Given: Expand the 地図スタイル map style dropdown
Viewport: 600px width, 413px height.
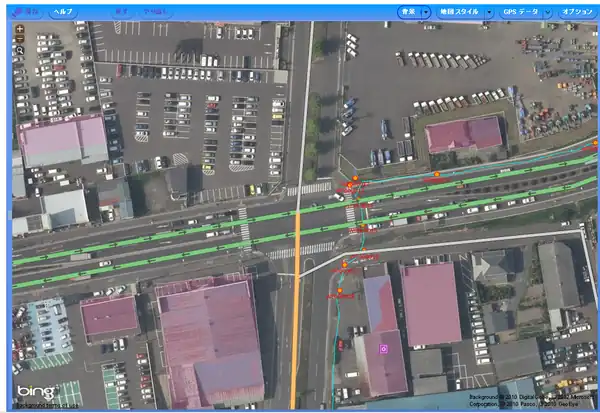Looking at the screenshot, I should point(465,12).
